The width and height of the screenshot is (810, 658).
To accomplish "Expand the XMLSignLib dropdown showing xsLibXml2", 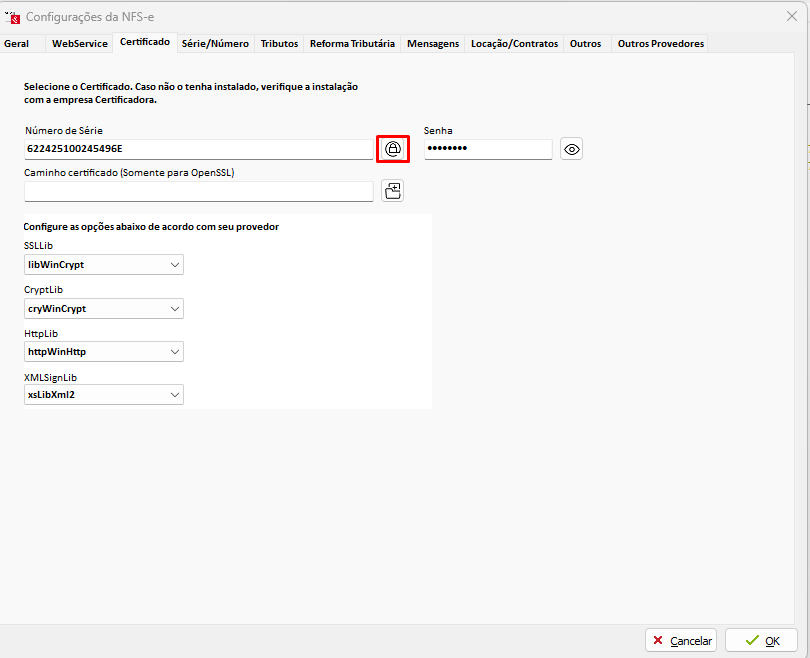I will point(104,395).
